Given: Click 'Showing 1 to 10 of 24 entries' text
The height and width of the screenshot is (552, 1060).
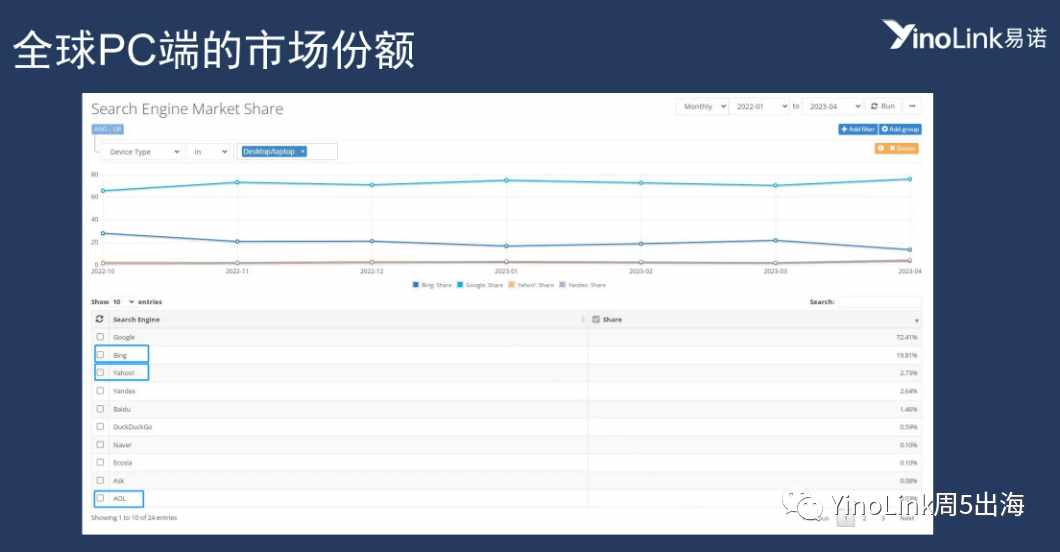Looking at the screenshot, I should pyautogui.click(x=134, y=518).
